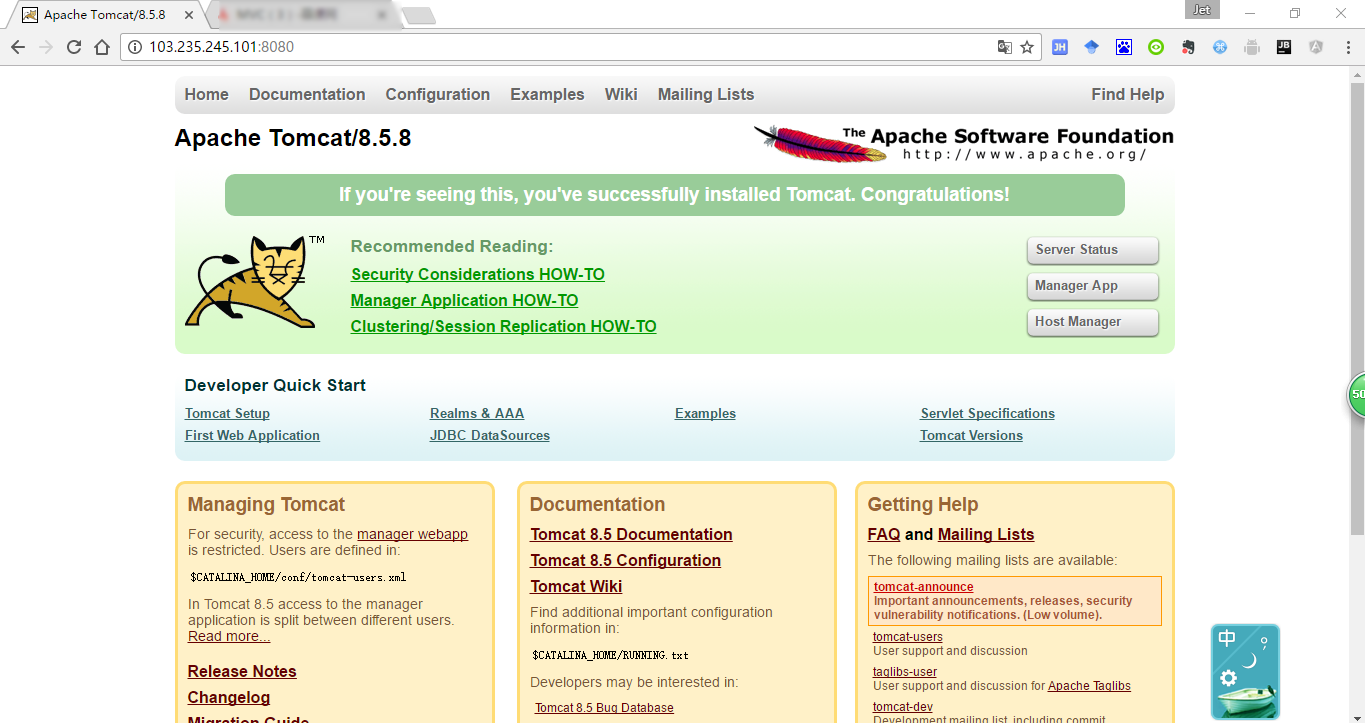Image resolution: width=1365 pixels, height=723 pixels.
Task: Click the Manager App button
Action: (1092, 286)
